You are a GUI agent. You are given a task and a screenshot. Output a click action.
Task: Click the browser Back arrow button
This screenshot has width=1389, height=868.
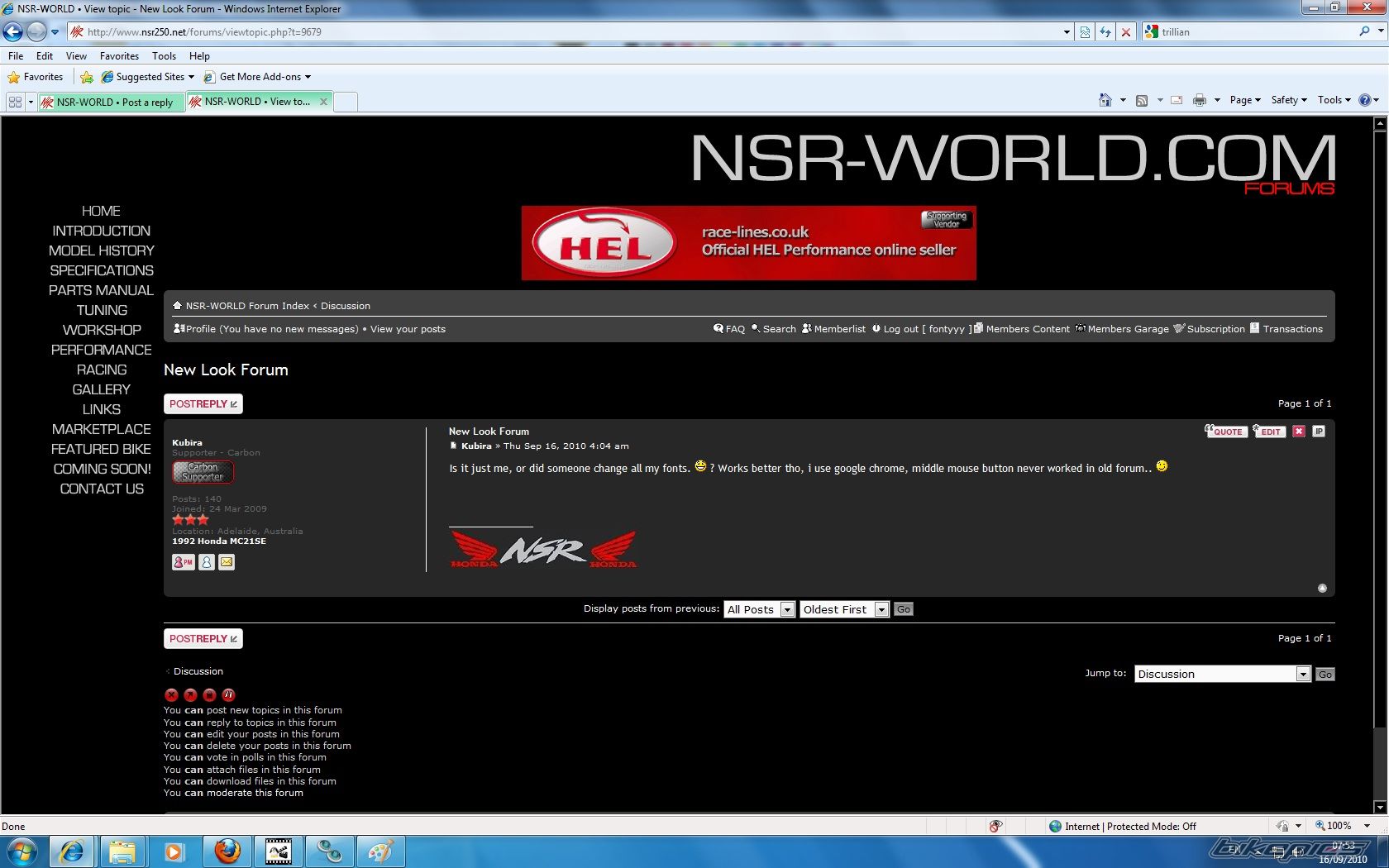pos(12,31)
